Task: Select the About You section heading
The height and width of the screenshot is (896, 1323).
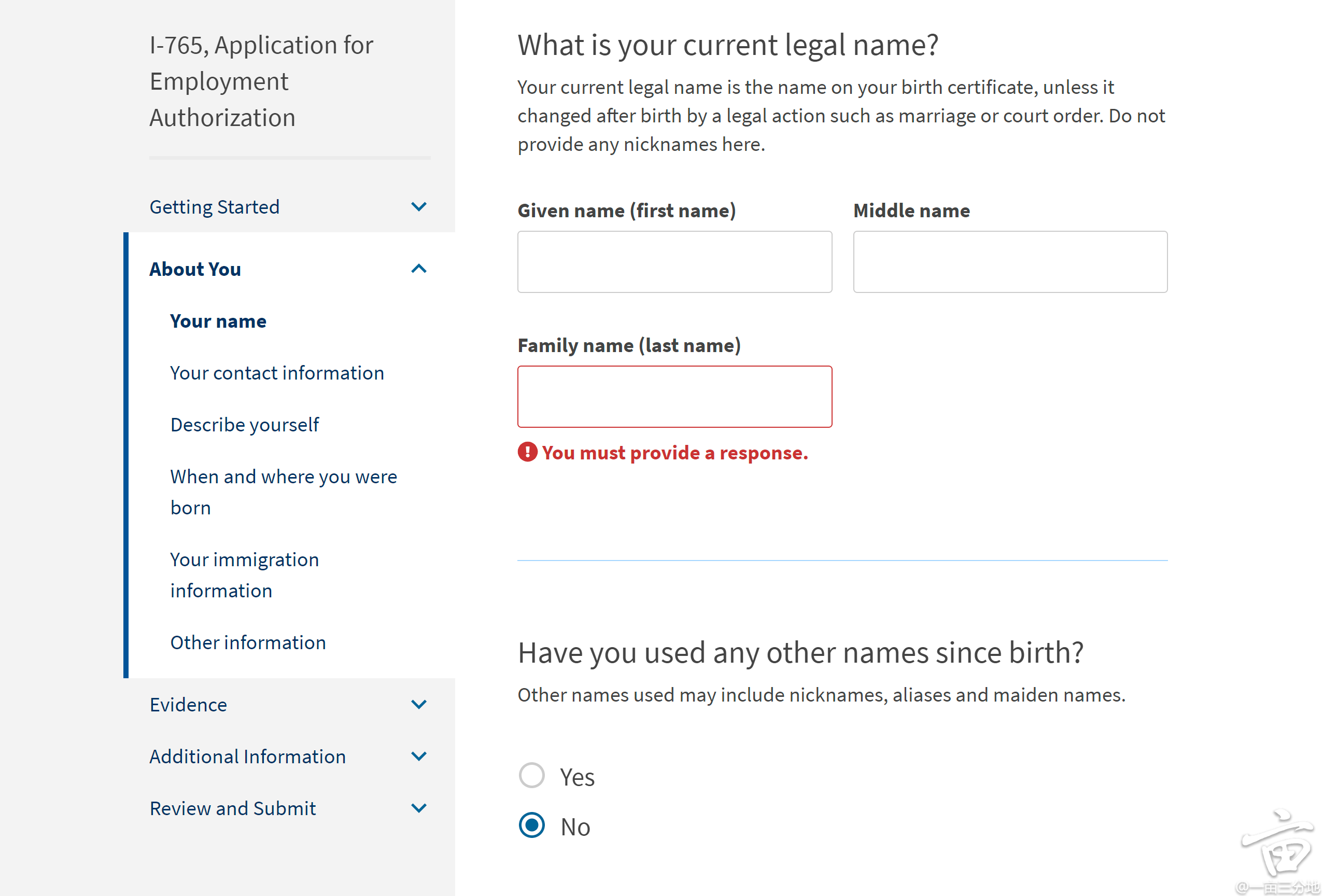Action: (195, 269)
